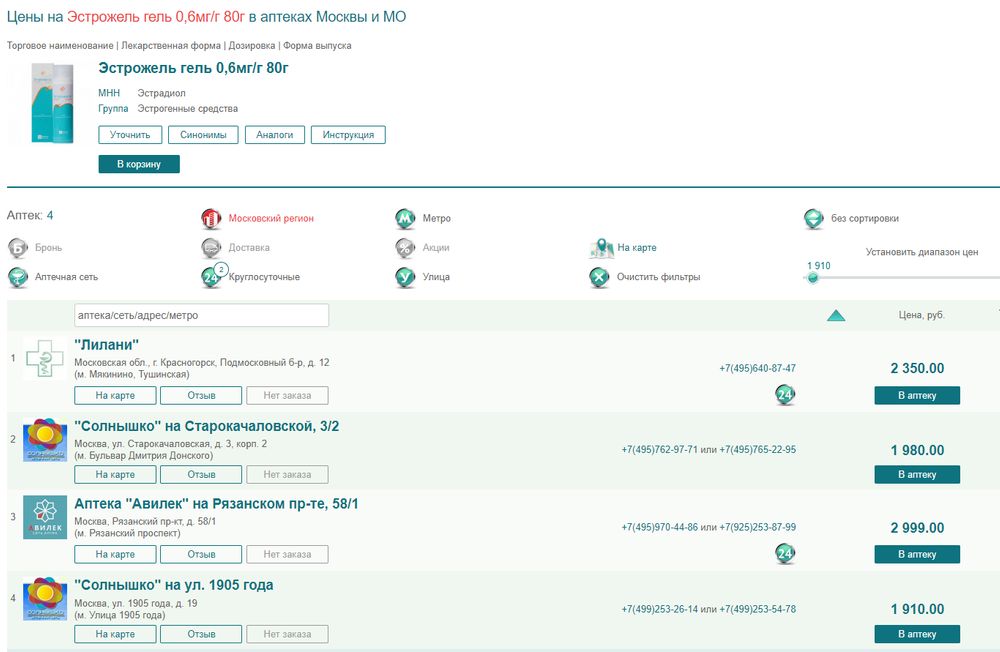Click the 'Улица' street filter icon

click(405, 278)
